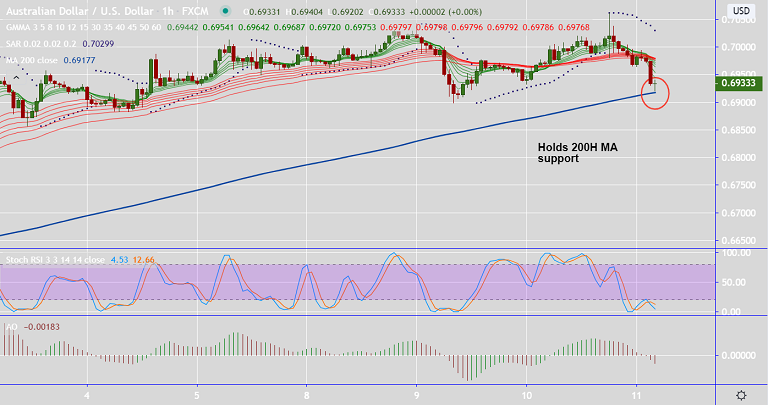This screenshot has height=405, width=768.
Task: Click the 'Holds 200H MA support' text annotation
Action: click(x=577, y=153)
